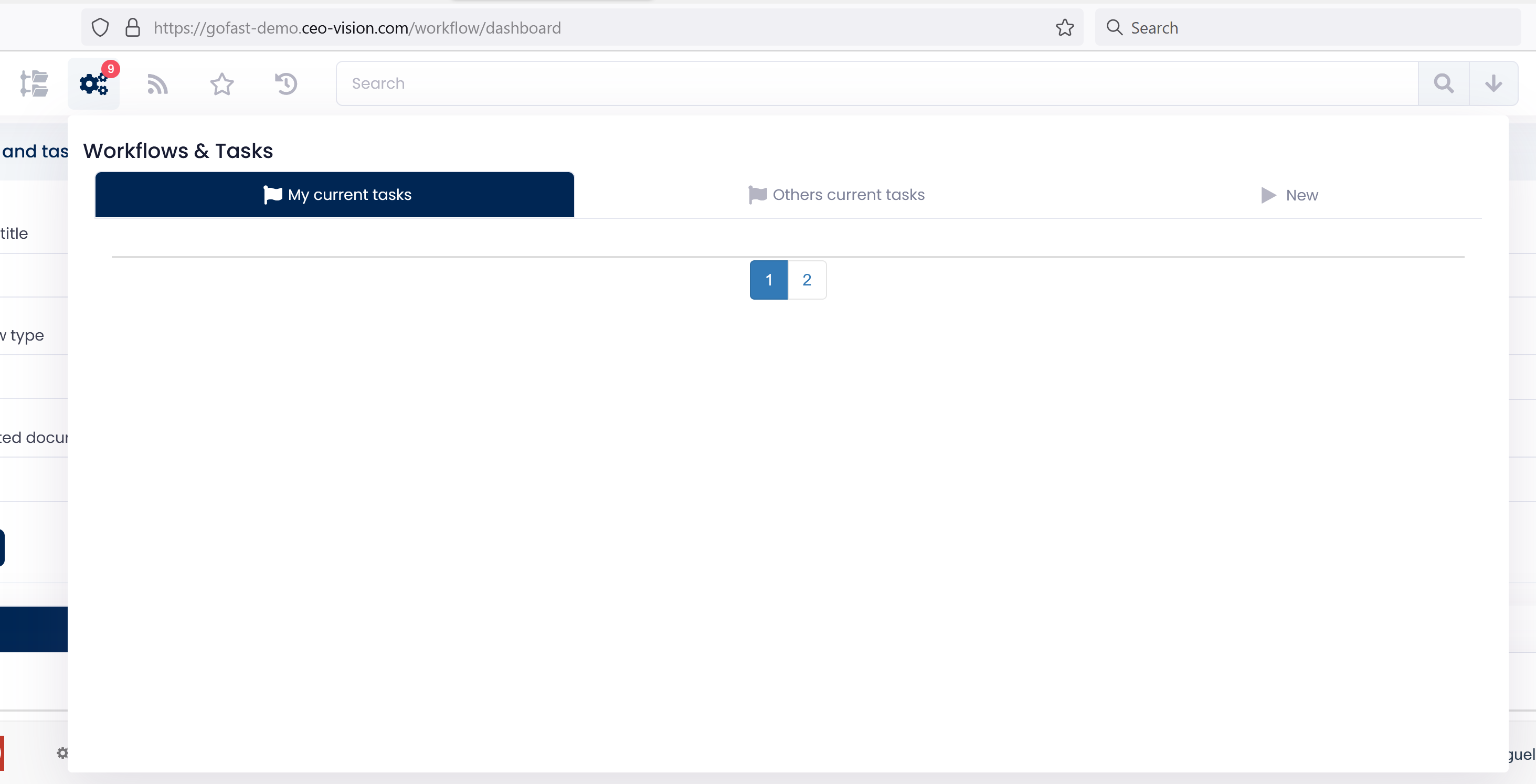Select the My current tasks tab
1536x784 pixels.
pyautogui.click(x=334, y=195)
